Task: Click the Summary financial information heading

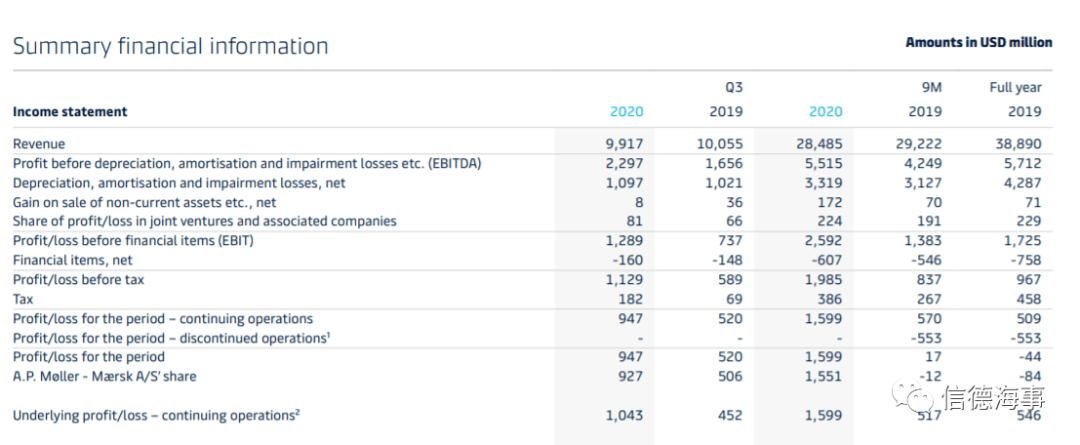Action: pyautogui.click(x=170, y=46)
